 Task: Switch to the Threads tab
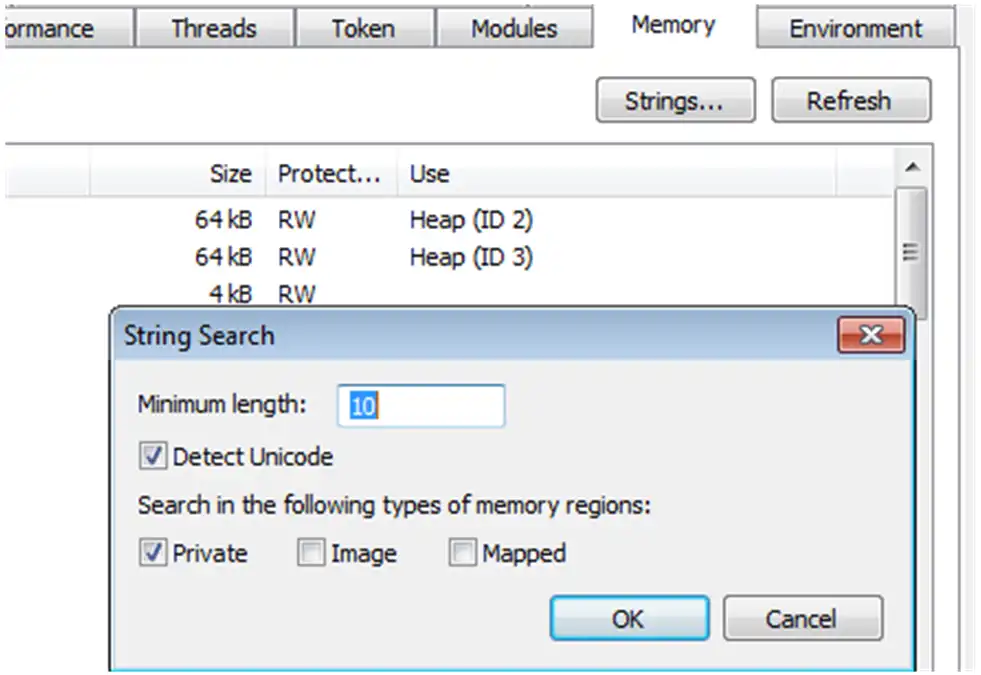(x=215, y=28)
